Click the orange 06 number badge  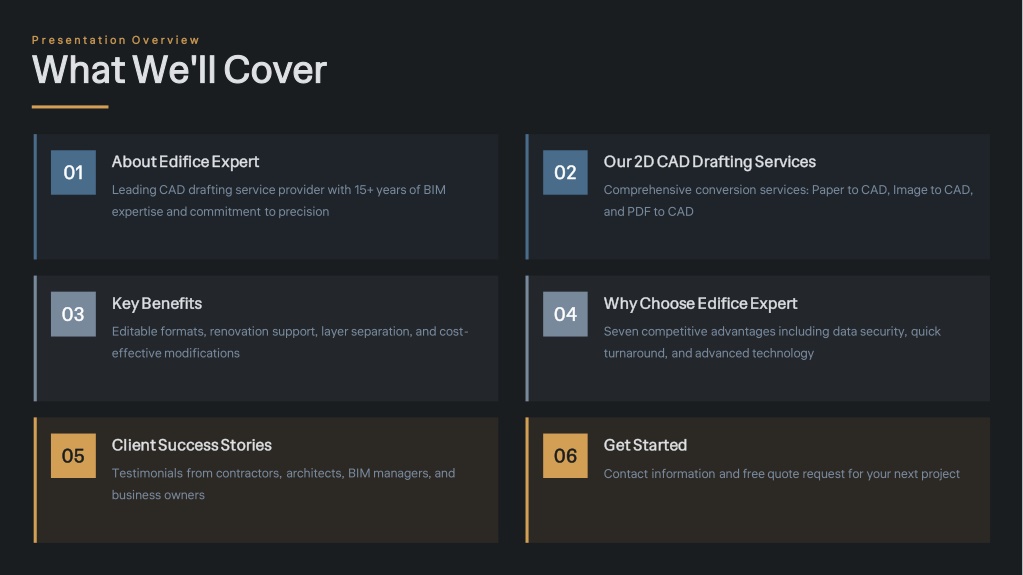(565, 456)
